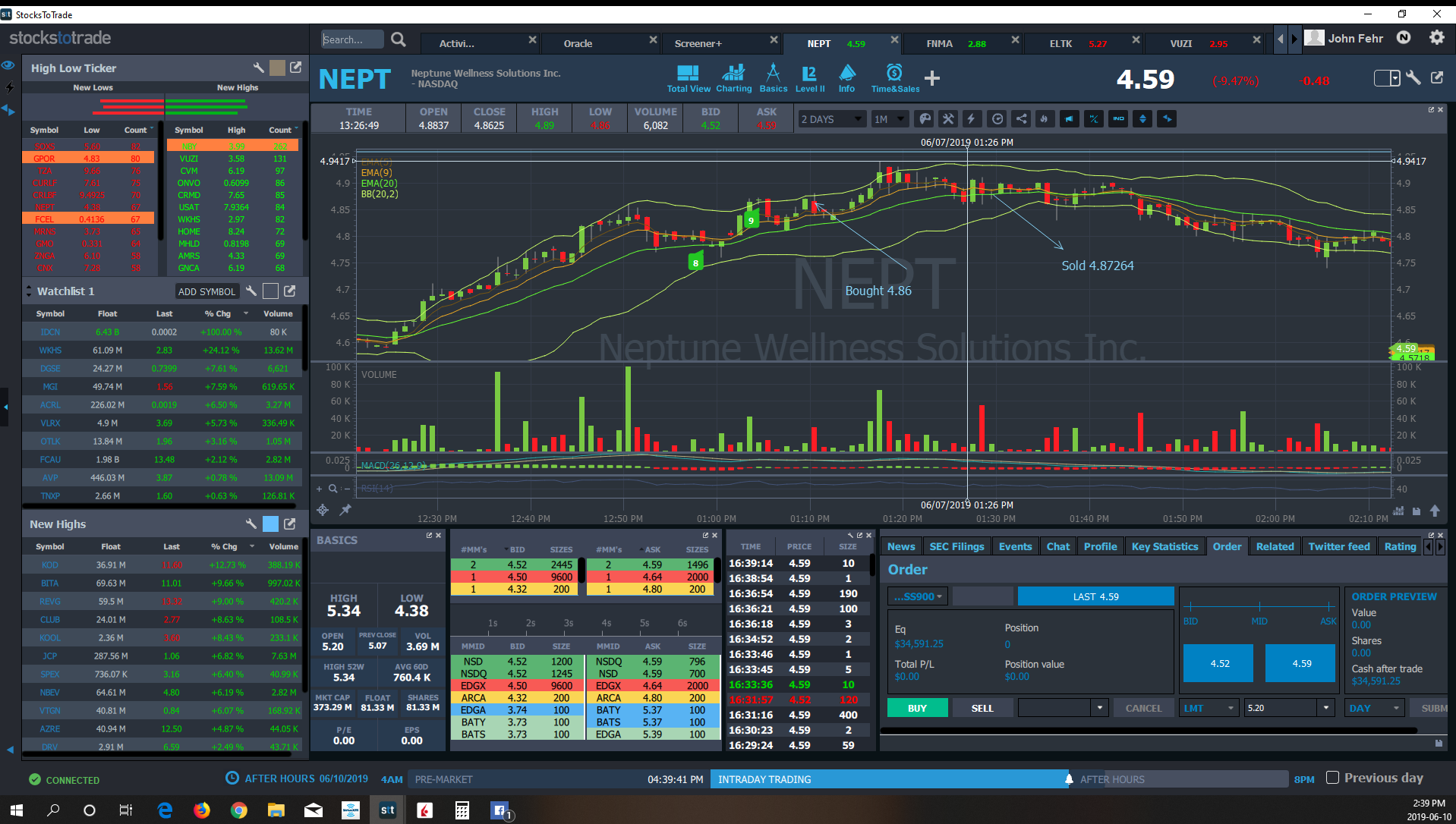Click the chart share icon
Viewport: 1456px width, 824px height.
point(1021,119)
